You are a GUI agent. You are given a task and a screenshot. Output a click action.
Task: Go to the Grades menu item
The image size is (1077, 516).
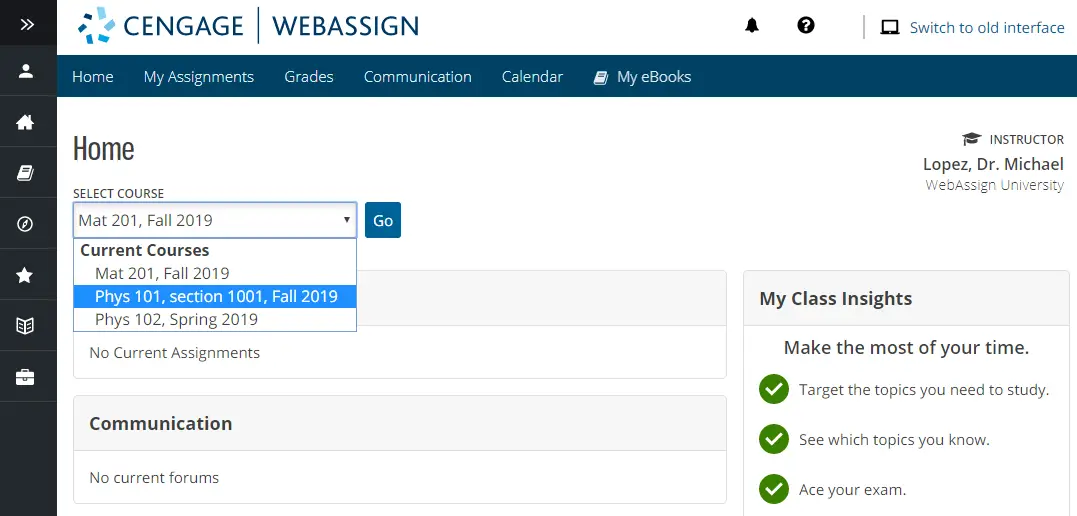[x=309, y=77]
